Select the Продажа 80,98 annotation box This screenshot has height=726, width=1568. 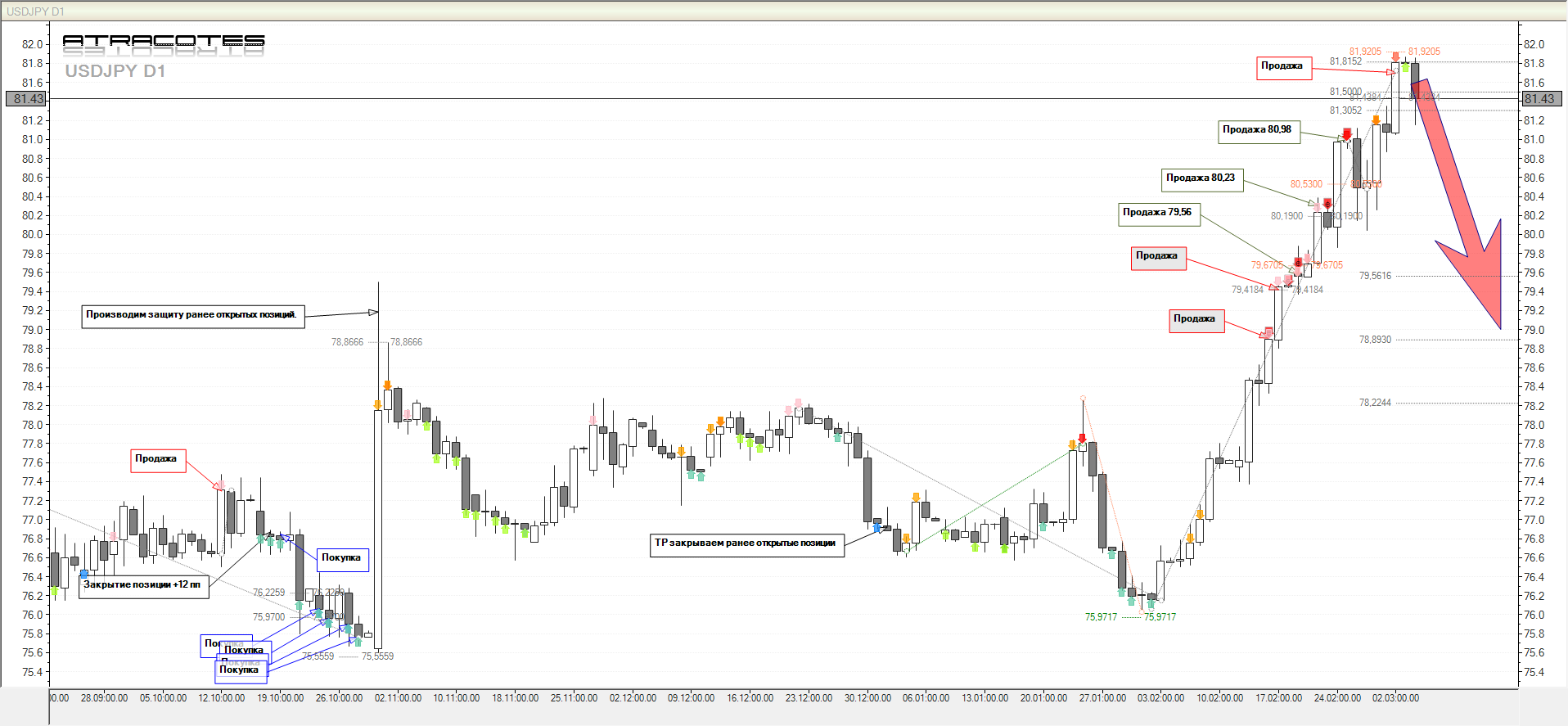(1259, 130)
